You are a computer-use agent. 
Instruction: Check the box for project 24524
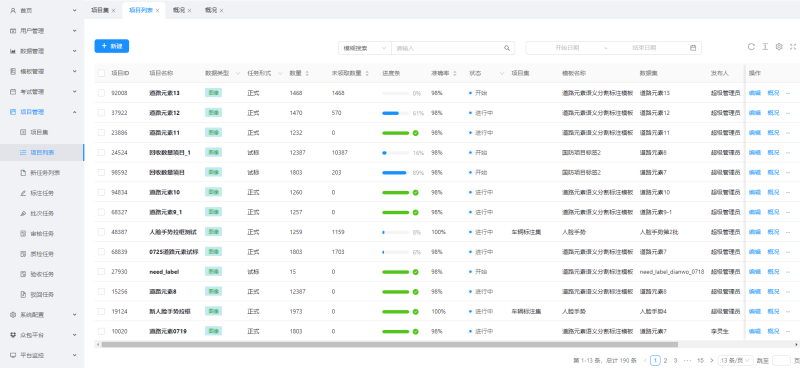[102, 153]
